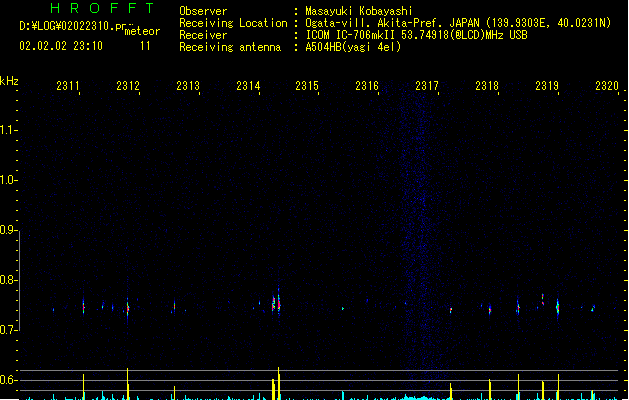This screenshot has height=400, width=629.
Task: Select the Receiver label
Action: pyautogui.click(x=203, y=35)
